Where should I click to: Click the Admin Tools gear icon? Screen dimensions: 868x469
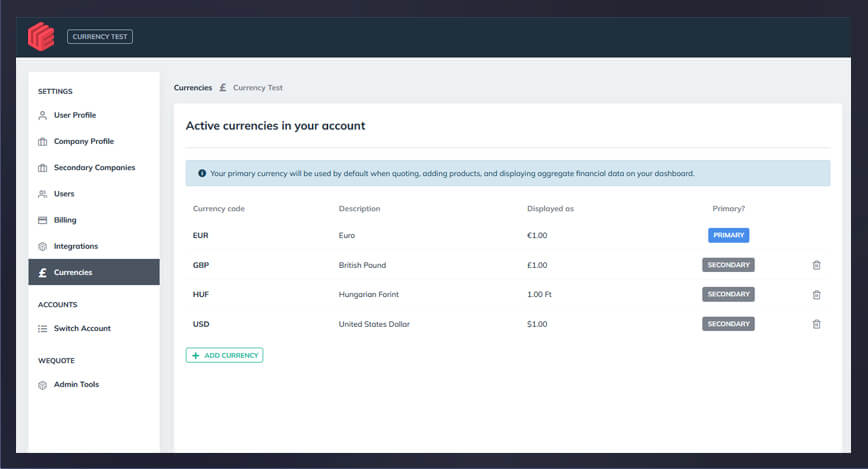[42, 385]
